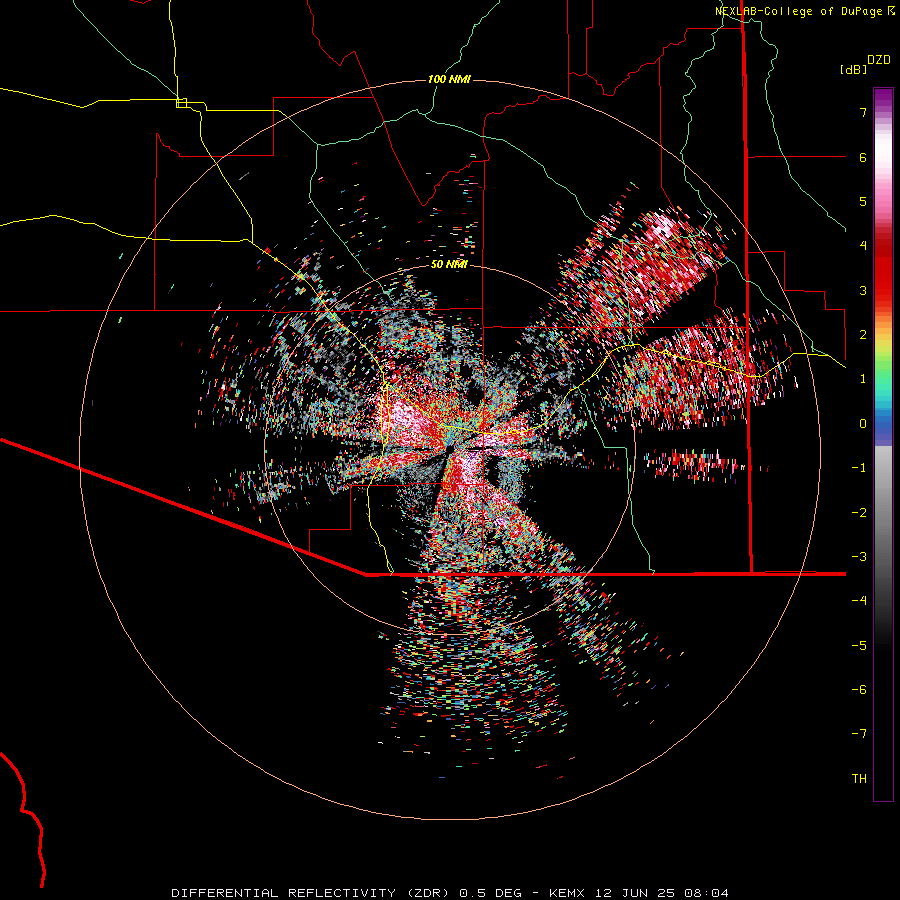Image resolution: width=900 pixels, height=900 pixels.
Task: Click the 4 value on color scale
Action: tap(863, 246)
